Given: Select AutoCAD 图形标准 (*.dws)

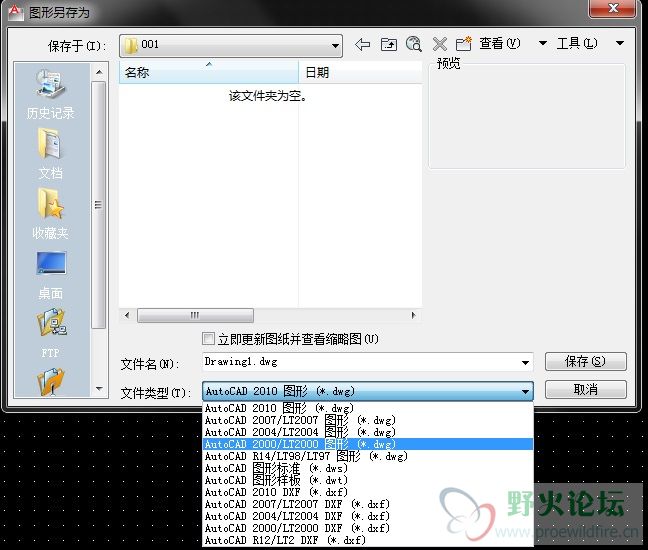Looking at the screenshot, I should coord(368,468).
